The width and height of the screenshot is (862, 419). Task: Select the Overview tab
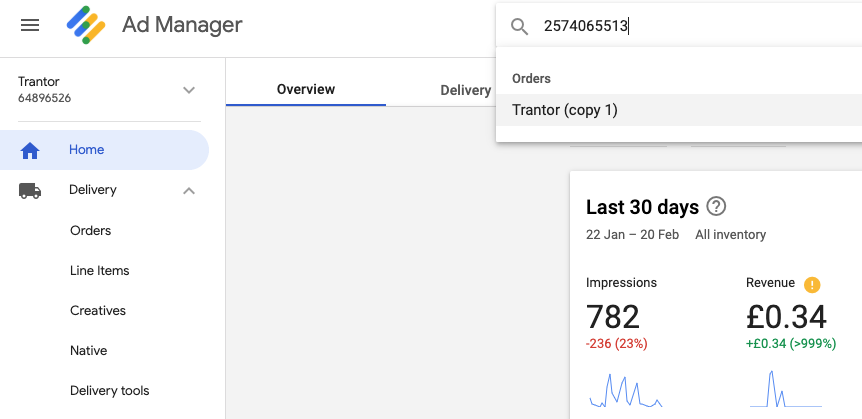pyautogui.click(x=306, y=89)
